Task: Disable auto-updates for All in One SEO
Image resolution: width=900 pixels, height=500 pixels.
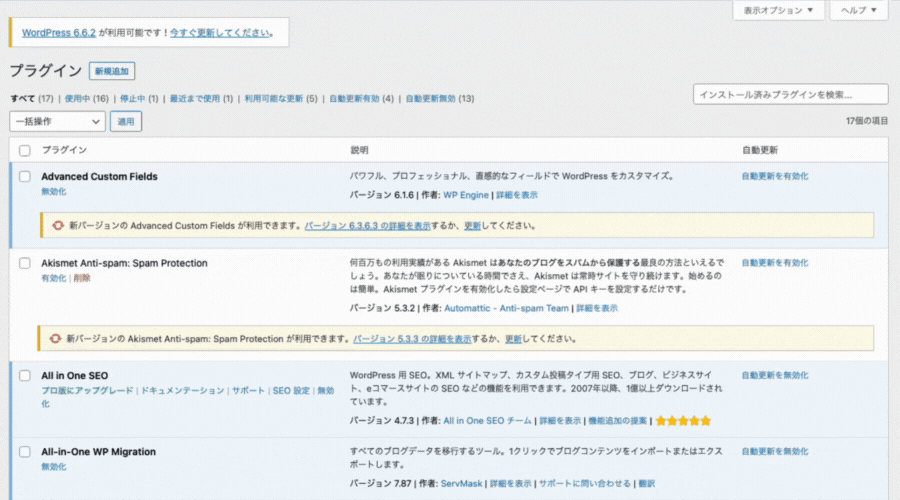Action: pyautogui.click(x=775, y=375)
